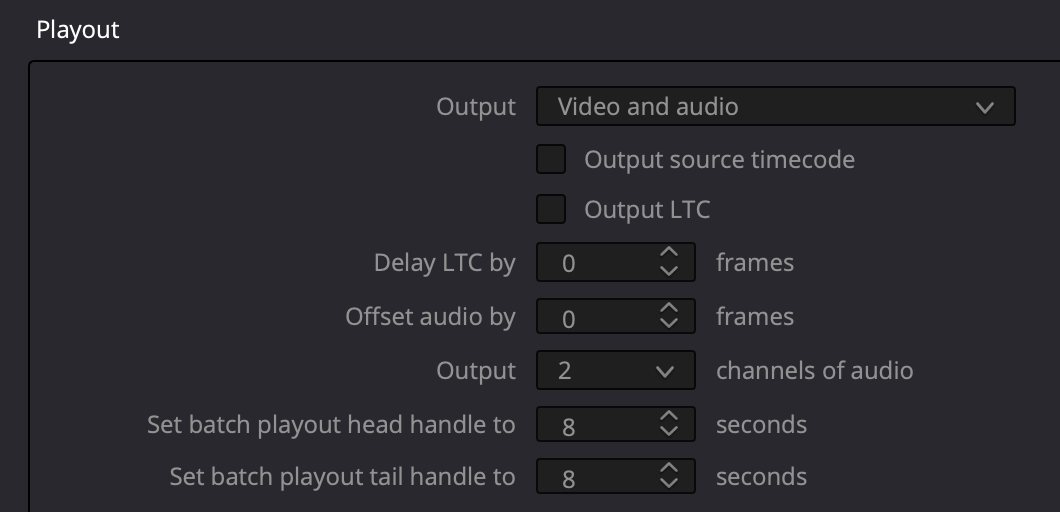Viewport: 1060px width, 512px height.
Task: Increase Delay LTC by frames value
Action: click(669, 253)
